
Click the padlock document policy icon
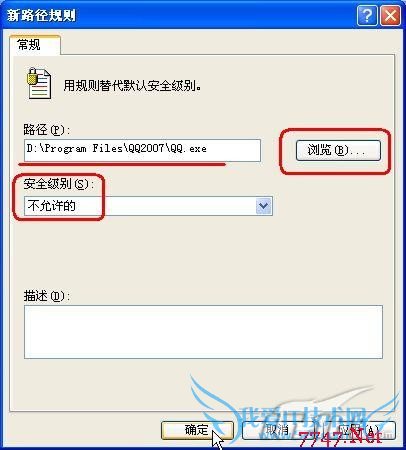point(39,83)
